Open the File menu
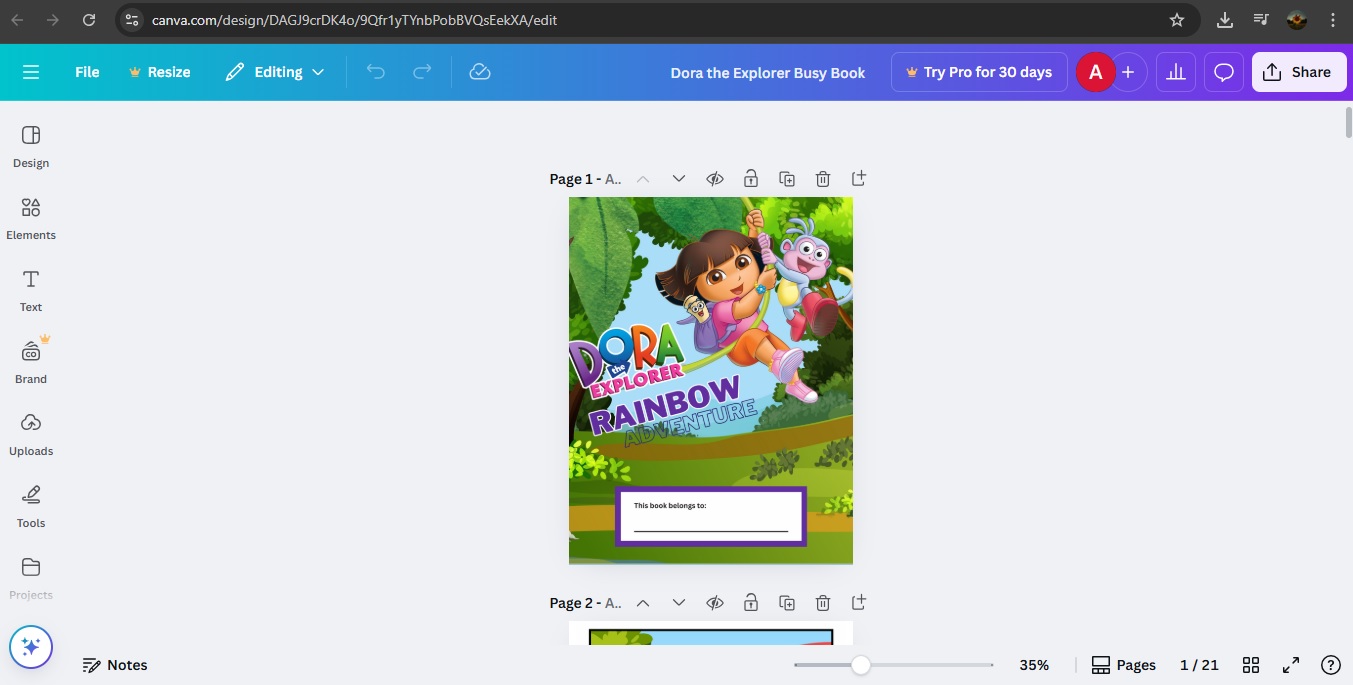The height and width of the screenshot is (685, 1353). [87, 72]
